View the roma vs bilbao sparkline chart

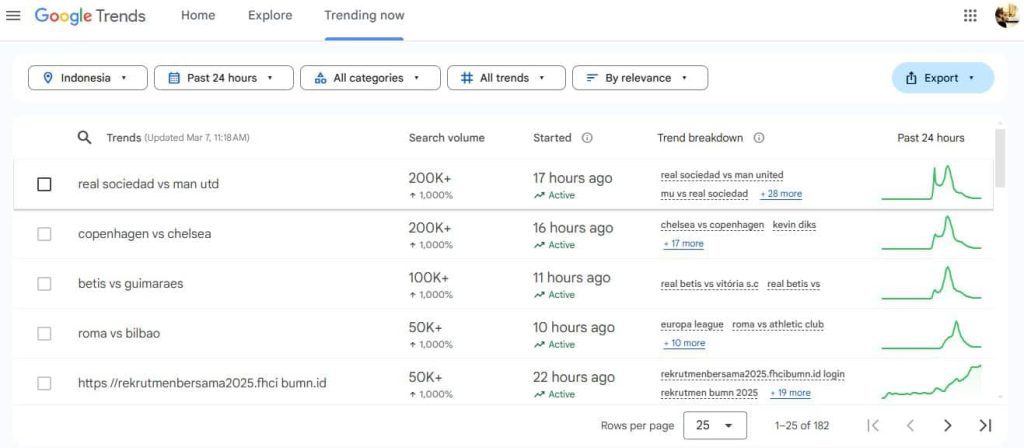[931, 333]
